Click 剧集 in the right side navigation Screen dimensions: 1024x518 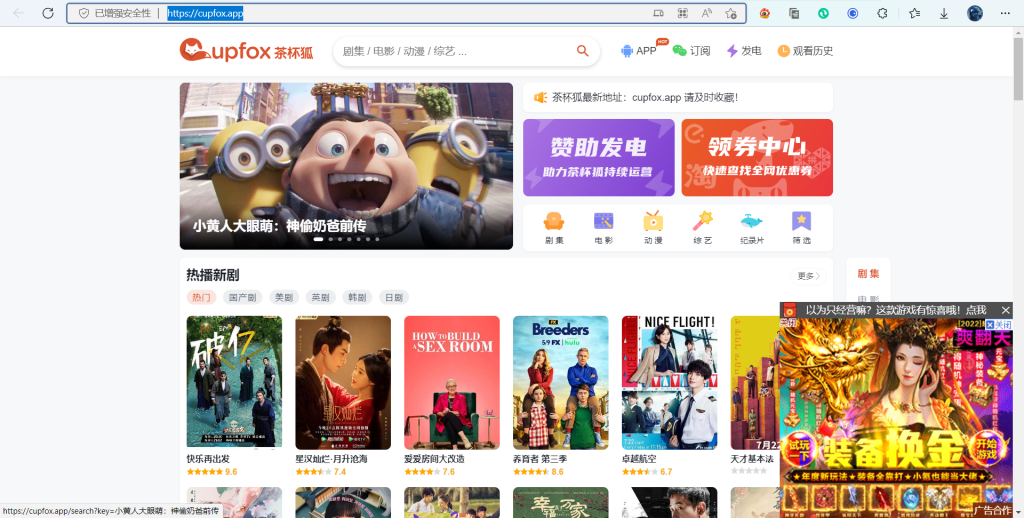tap(868, 274)
